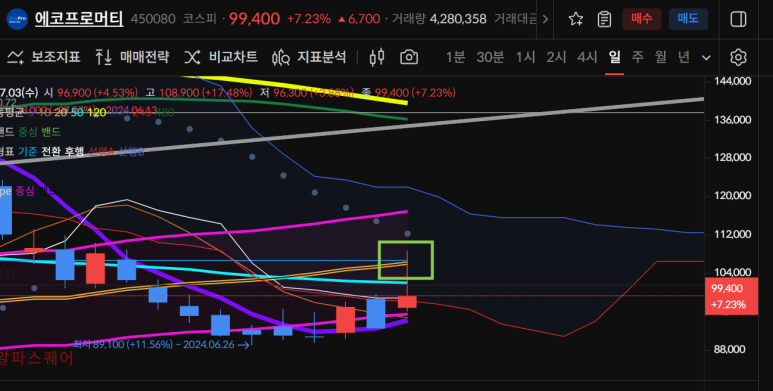This screenshot has height=391, width=773.
Task: Toggle the side panel layout icon
Action: pos(738,19)
